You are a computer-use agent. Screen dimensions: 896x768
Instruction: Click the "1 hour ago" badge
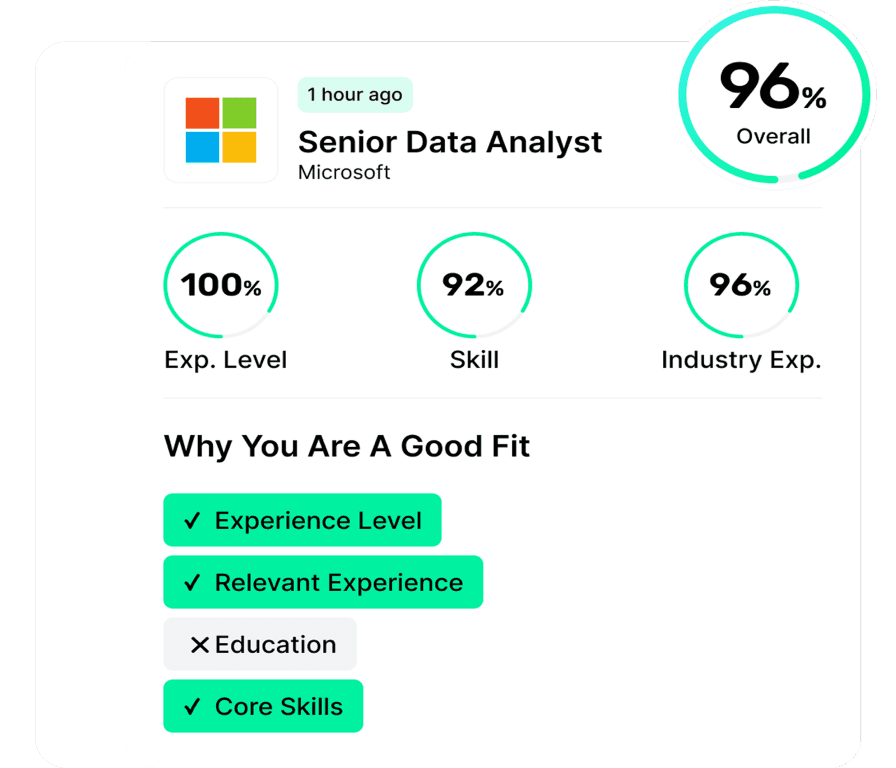(355, 95)
